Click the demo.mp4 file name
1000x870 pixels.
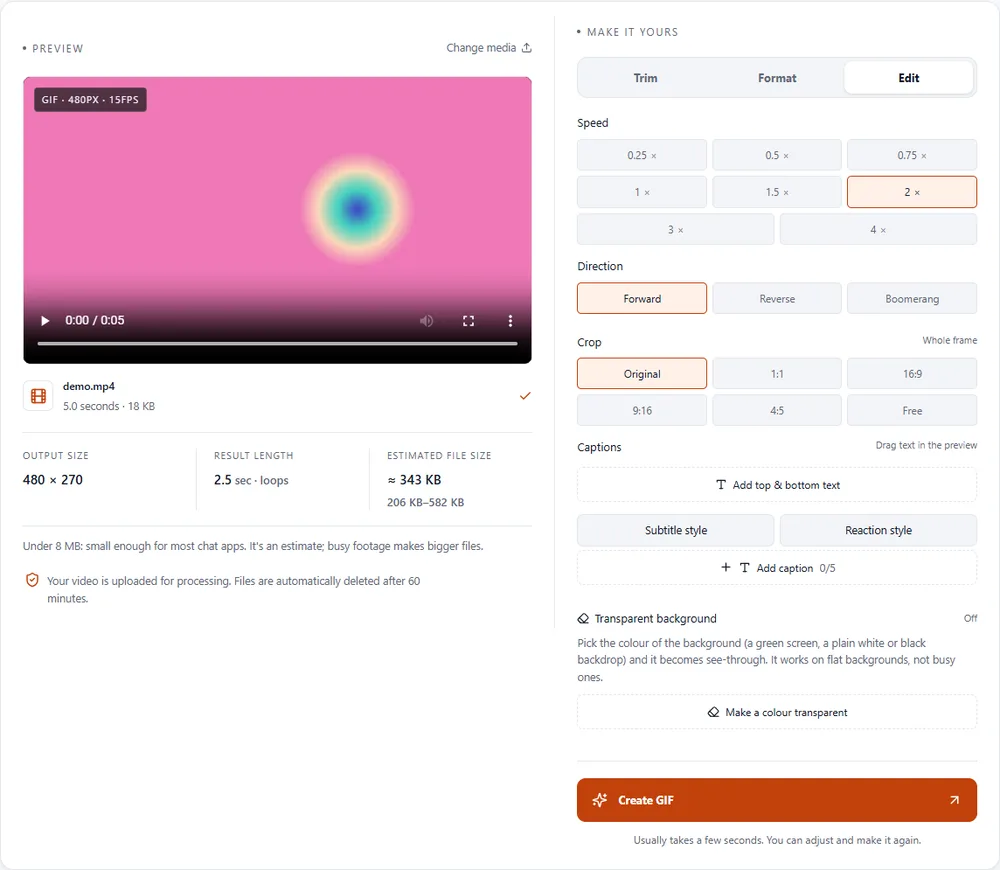(x=89, y=387)
